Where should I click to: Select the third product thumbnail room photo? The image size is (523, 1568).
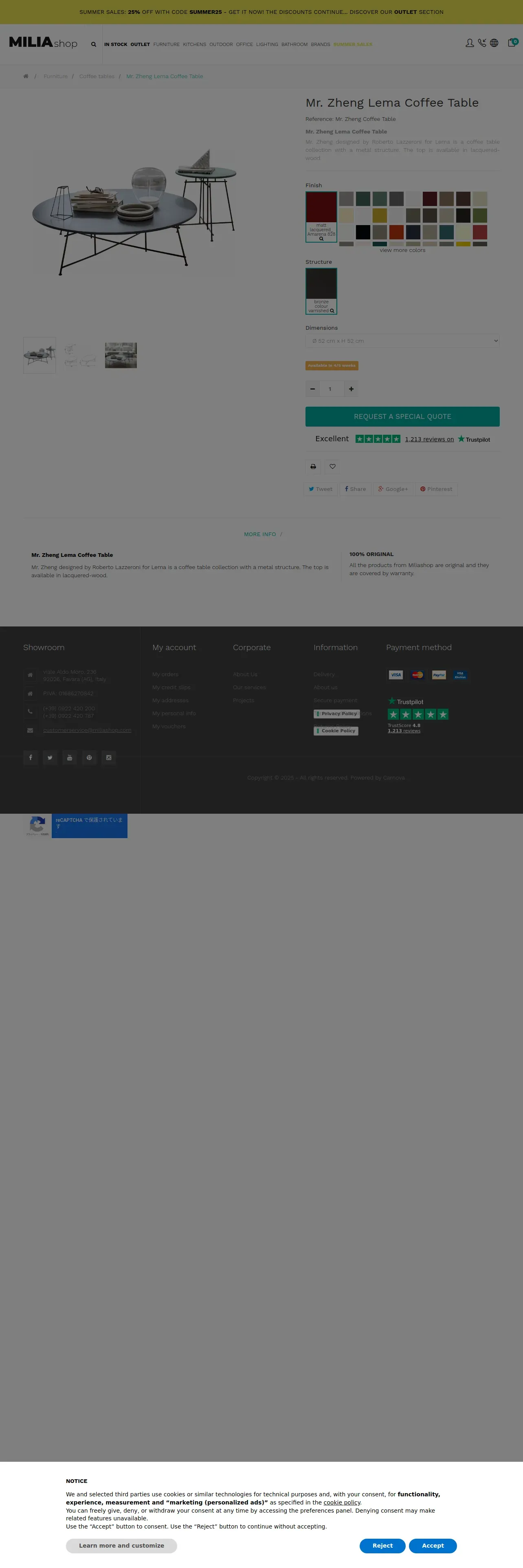[121, 355]
